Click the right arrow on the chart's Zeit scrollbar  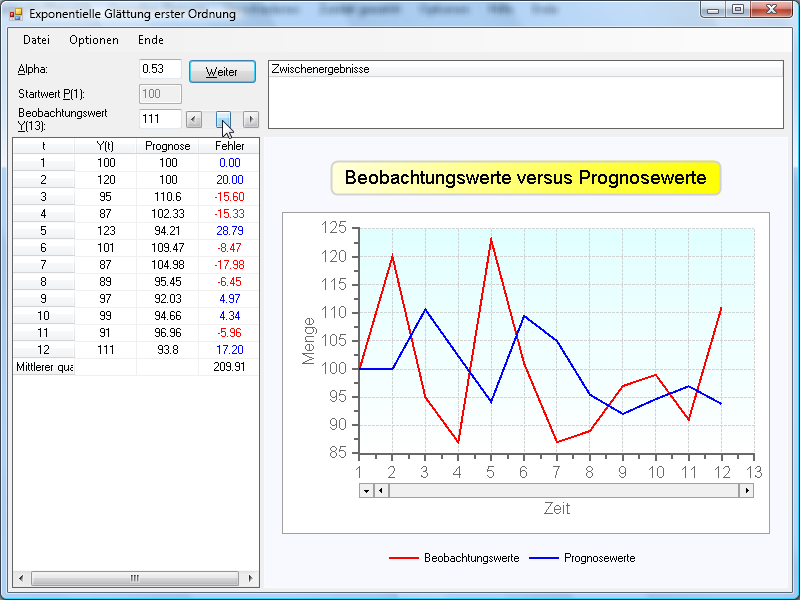click(746, 491)
